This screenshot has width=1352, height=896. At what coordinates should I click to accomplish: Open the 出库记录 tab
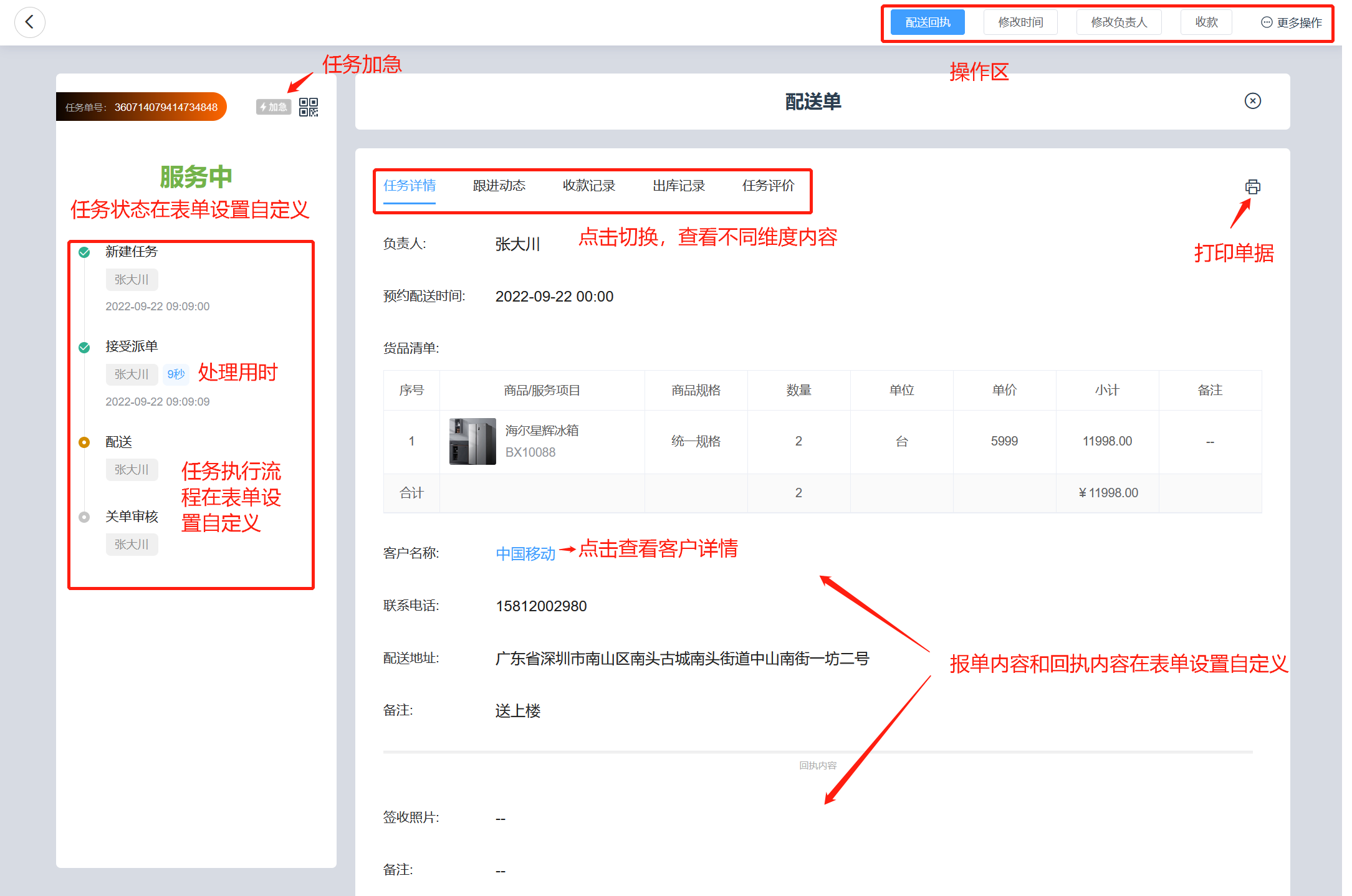678,186
